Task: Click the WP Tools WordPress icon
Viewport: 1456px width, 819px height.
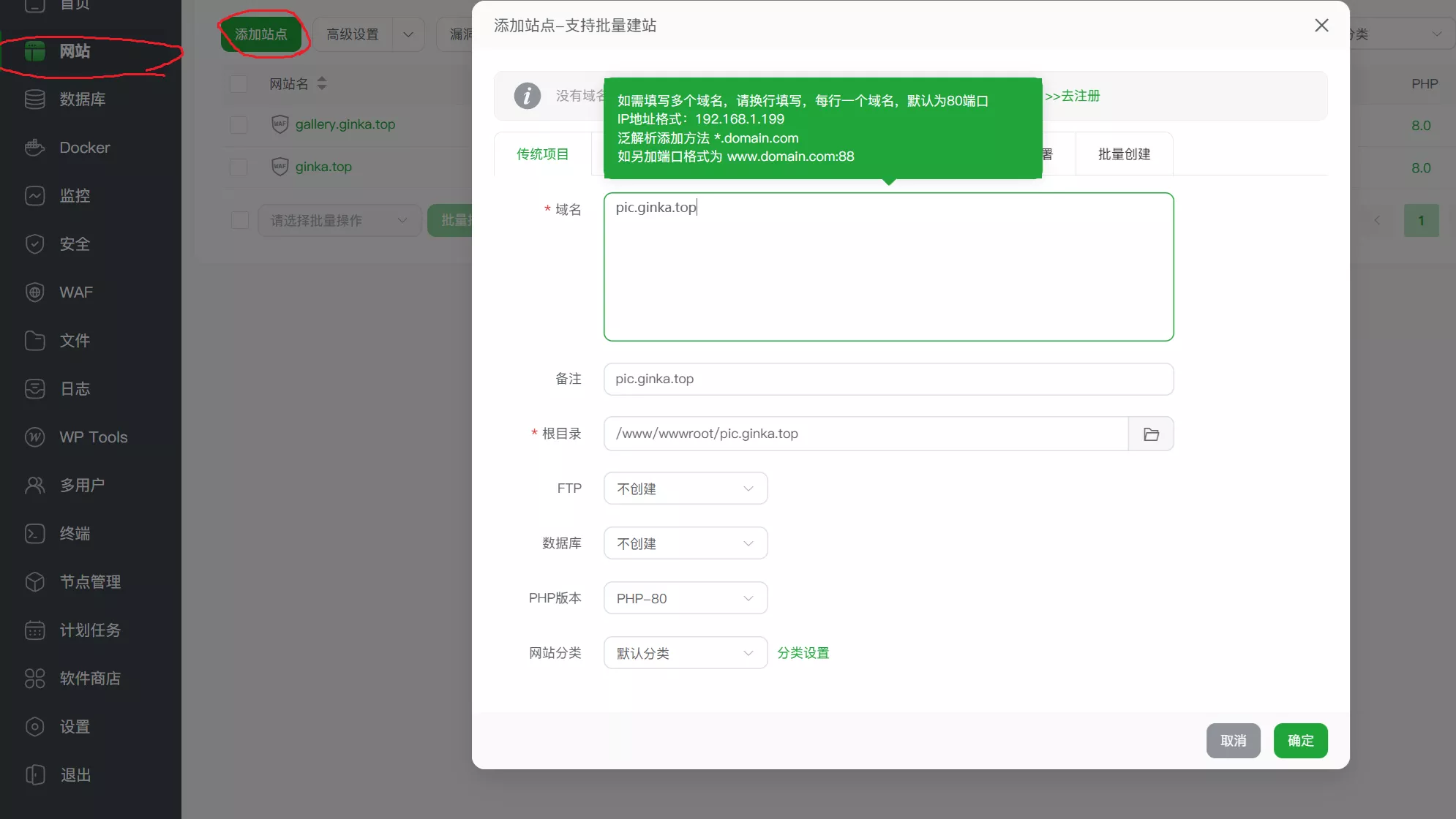Action: [x=34, y=437]
